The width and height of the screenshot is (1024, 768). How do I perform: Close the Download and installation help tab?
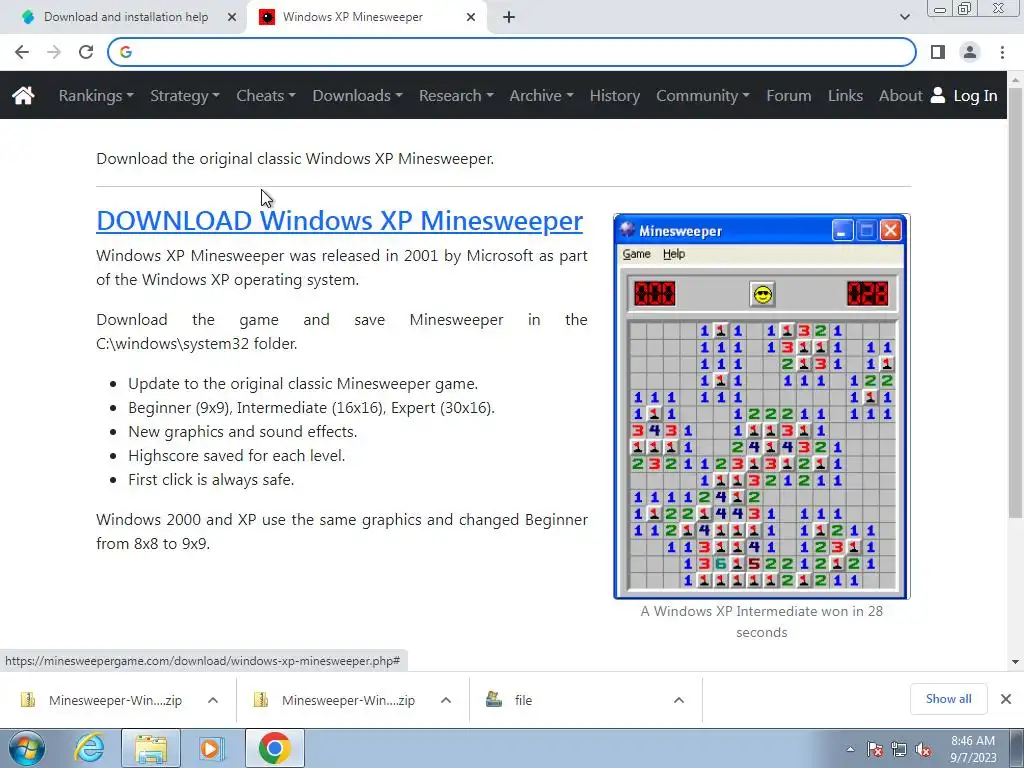pyautogui.click(x=232, y=17)
